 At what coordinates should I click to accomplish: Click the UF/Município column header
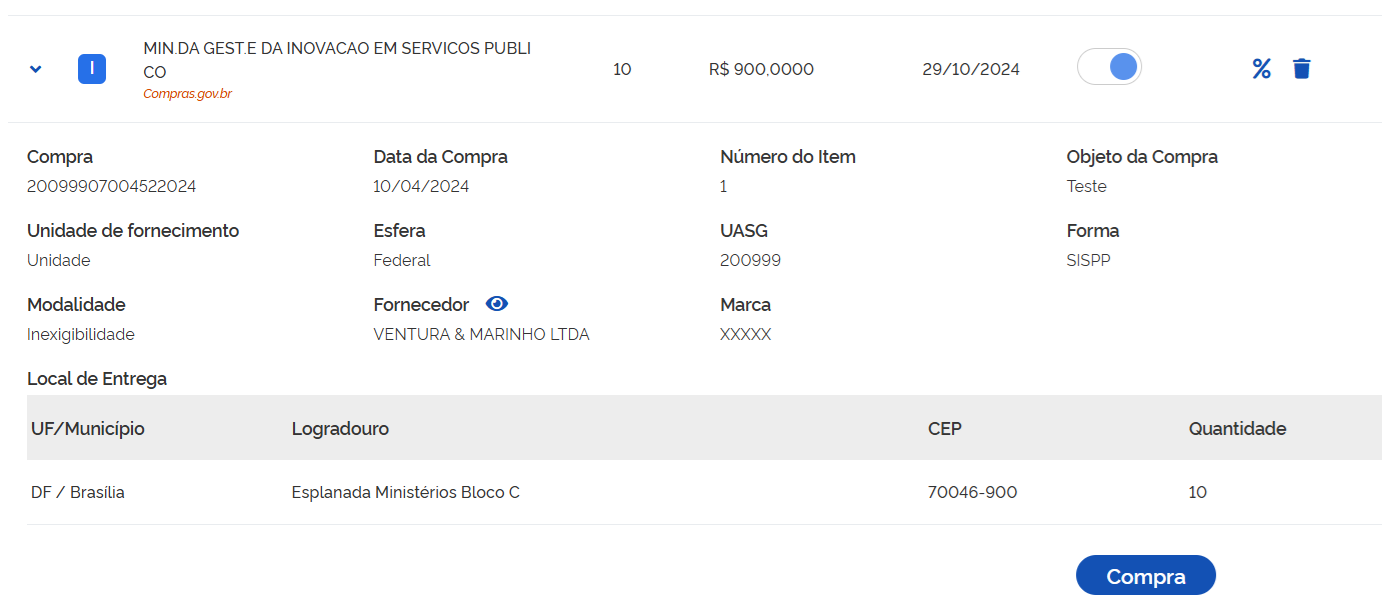(88, 429)
